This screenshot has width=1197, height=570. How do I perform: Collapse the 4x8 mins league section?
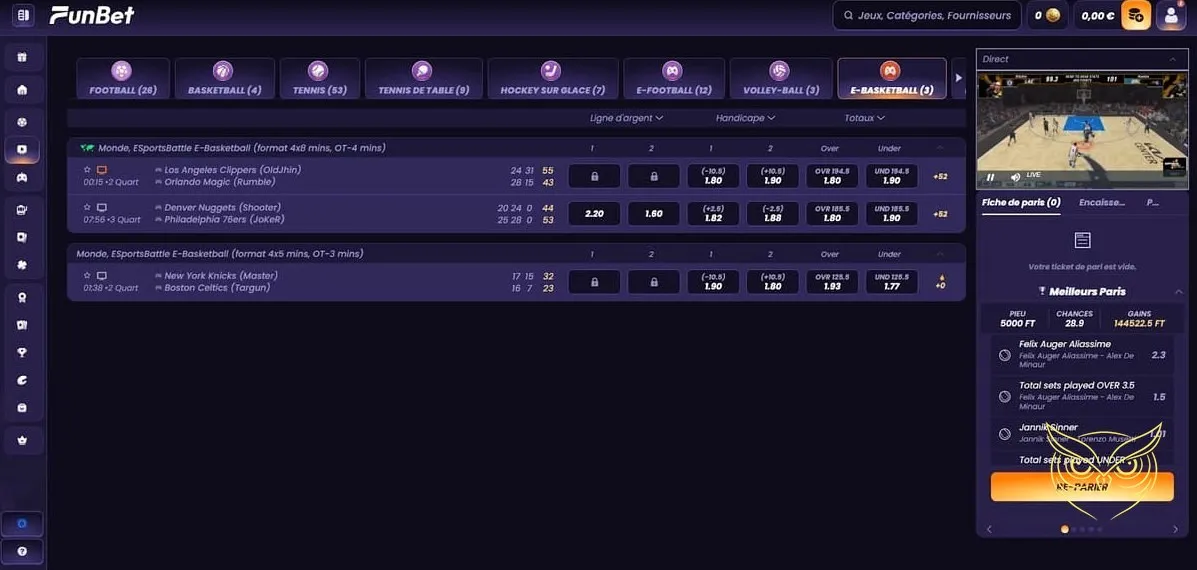[x=940, y=148]
